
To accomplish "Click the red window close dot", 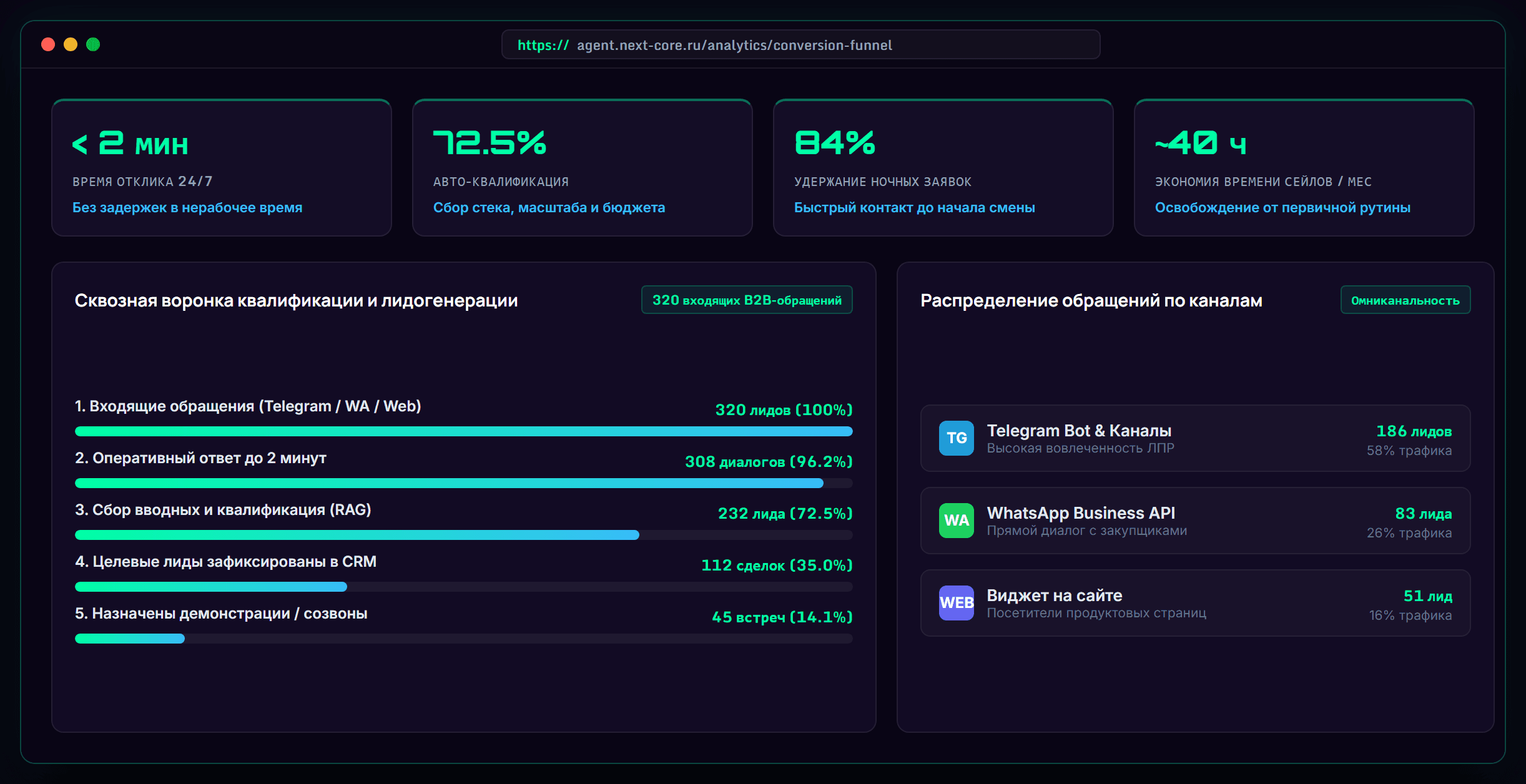I will (48, 44).
